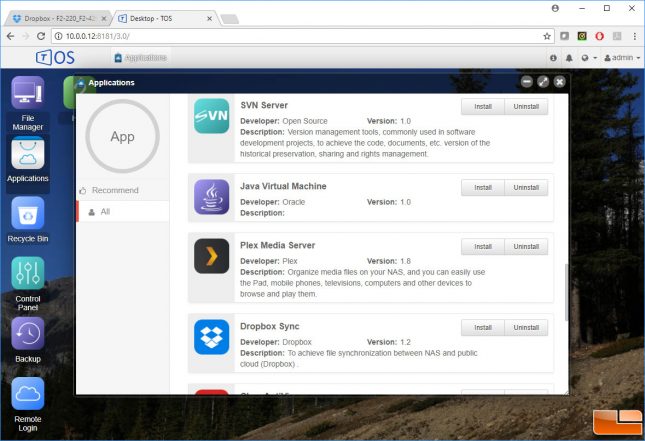Install SVN Server
Image resolution: width=645 pixels, height=441 pixels.
pyautogui.click(x=483, y=107)
